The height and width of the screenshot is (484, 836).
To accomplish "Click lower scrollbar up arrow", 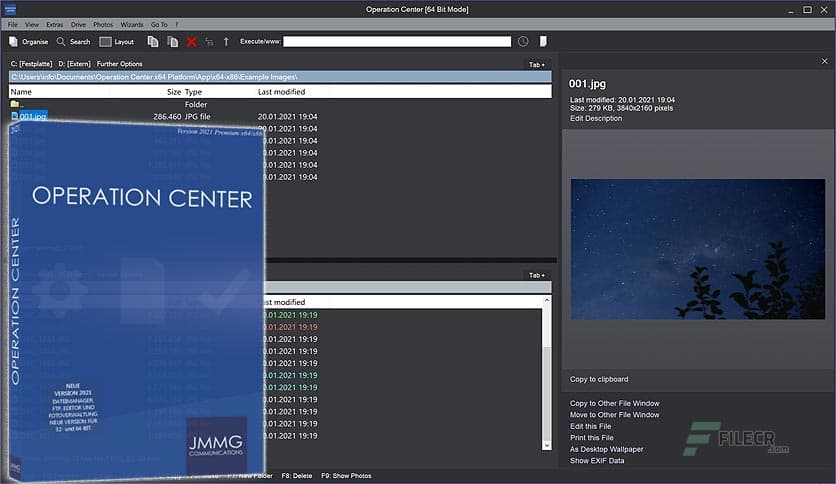I will (x=546, y=301).
